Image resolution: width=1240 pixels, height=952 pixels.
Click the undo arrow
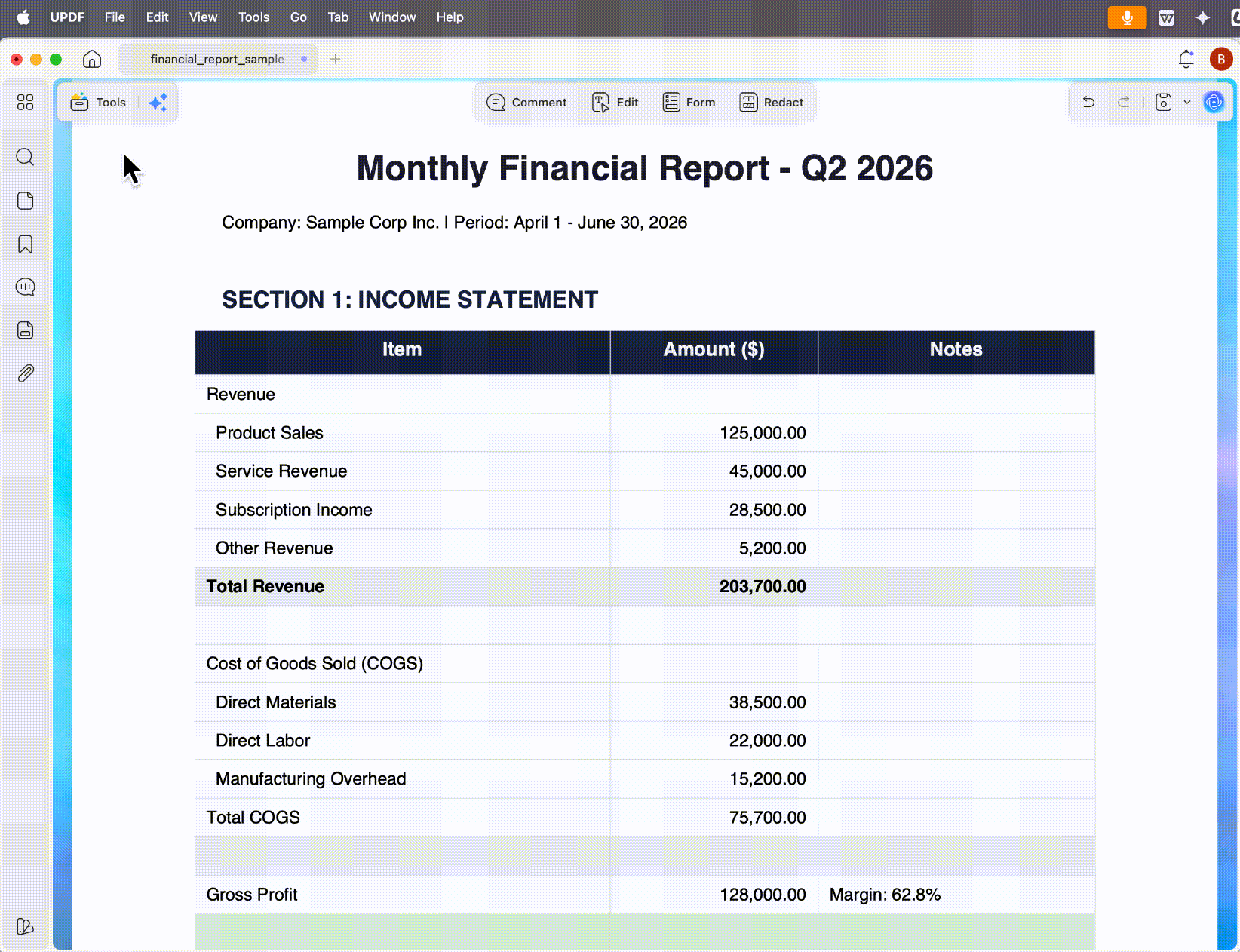pyautogui.click(x=1088, y=102)
